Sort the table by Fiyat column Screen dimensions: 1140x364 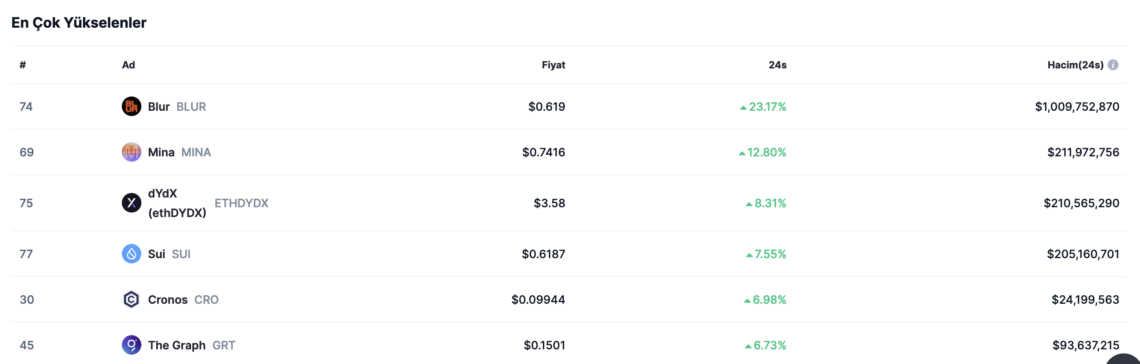tap(553, 65)
